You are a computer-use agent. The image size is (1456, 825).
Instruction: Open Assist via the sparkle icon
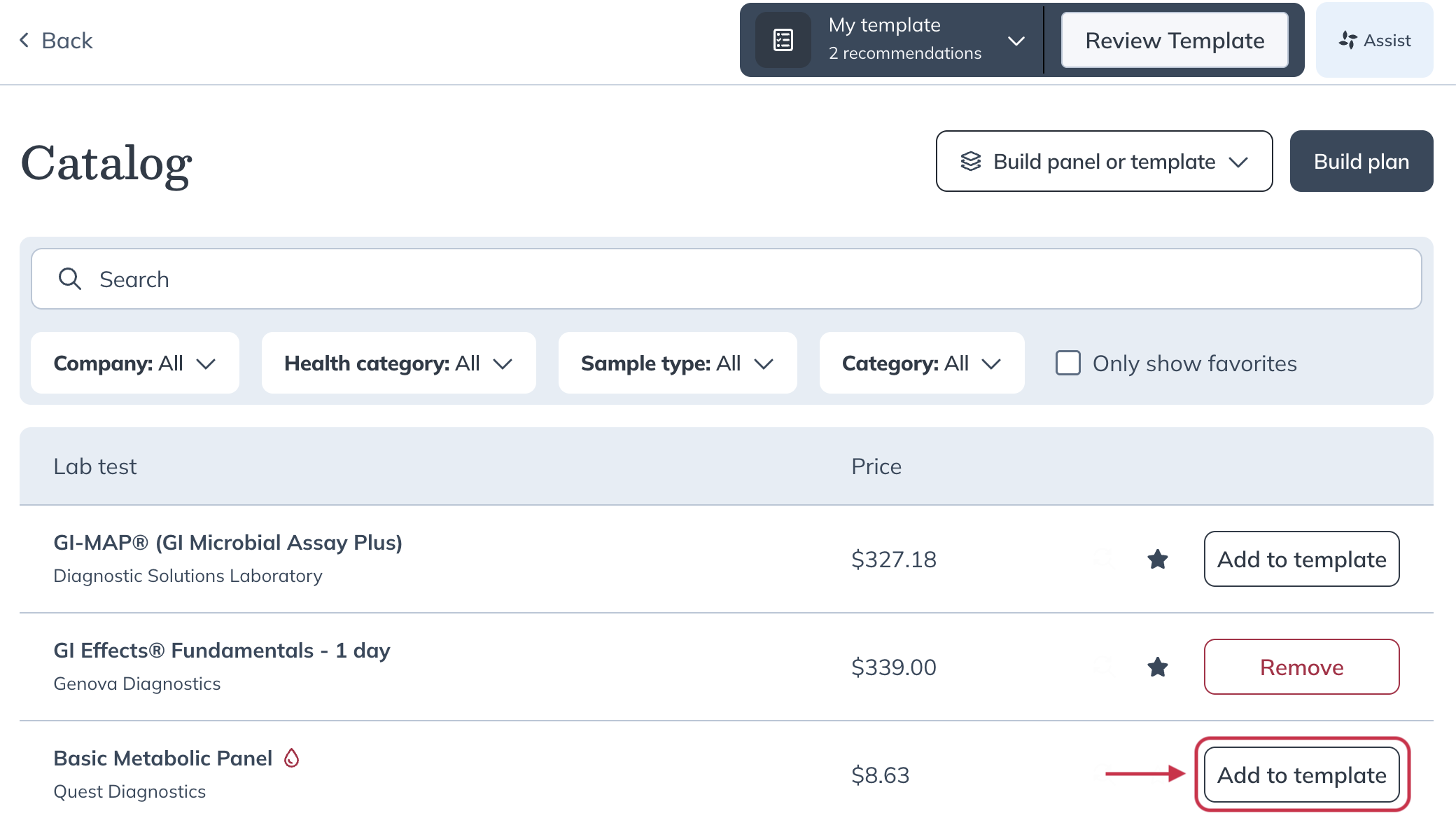pyautogui.click(x=1347, y=40)
